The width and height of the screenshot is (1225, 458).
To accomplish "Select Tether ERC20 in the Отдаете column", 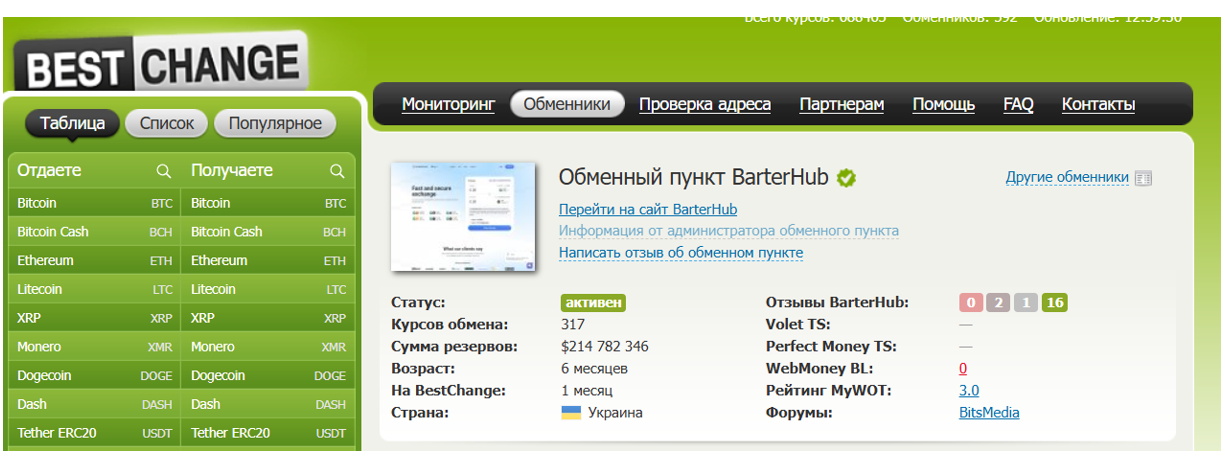I will click(94, 434).
